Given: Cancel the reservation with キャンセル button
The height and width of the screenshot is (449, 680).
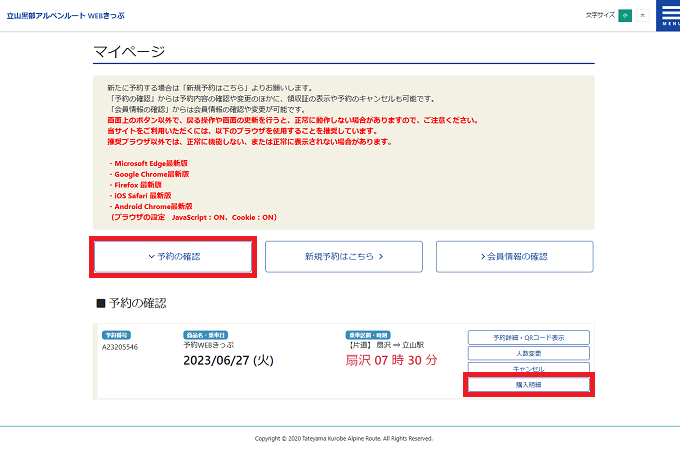Looking at the screenshot, I should click(528, 368).
